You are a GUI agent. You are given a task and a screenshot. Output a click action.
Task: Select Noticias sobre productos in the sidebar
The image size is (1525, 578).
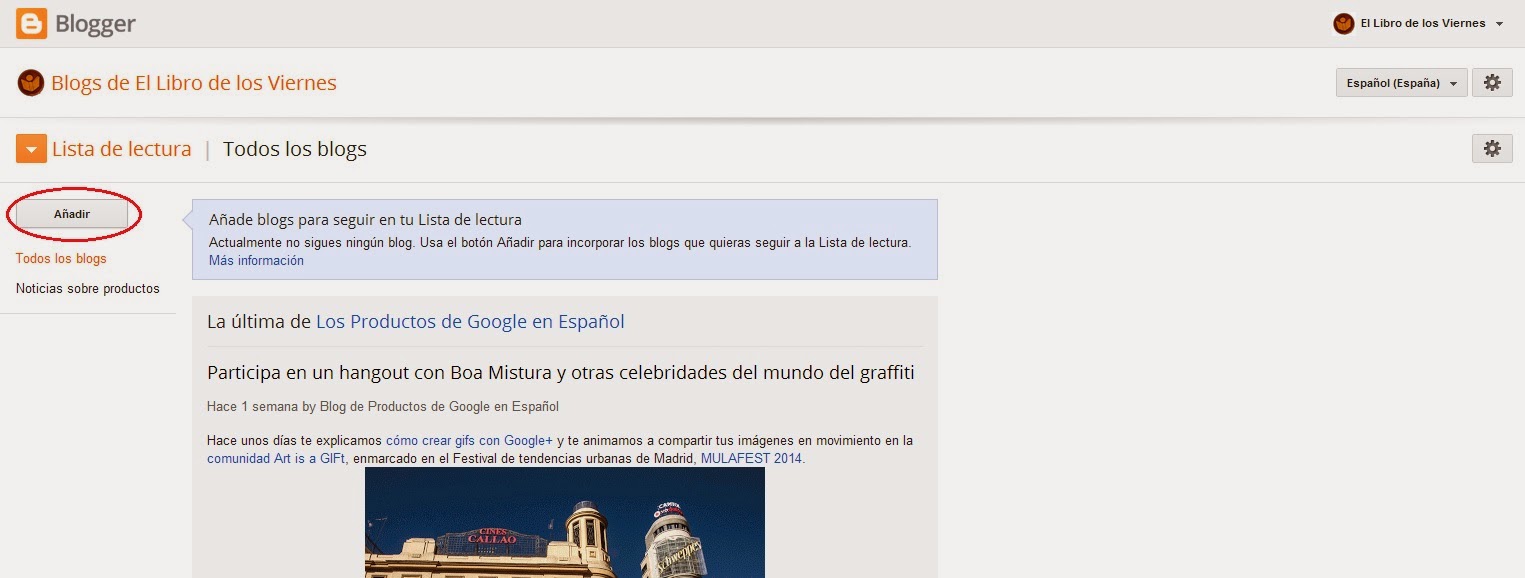click(87, 288)
